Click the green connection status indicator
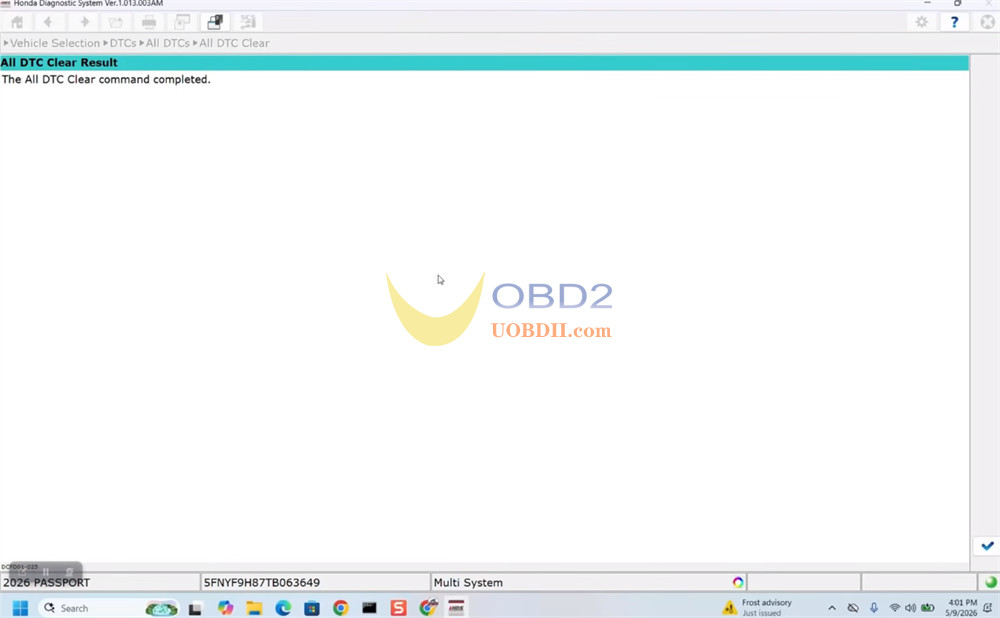The height and width of the screenshot is (618, 1000). (x=990, y=582)
